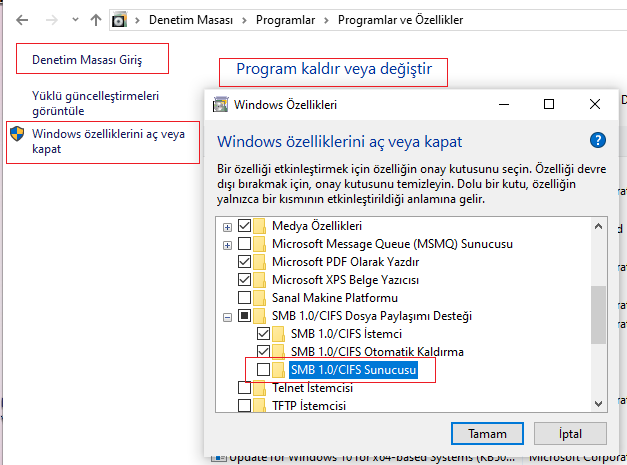The image size is (627, 465).
Task: Expand the chevron before Denetim Masası
Action: point(137,20)
